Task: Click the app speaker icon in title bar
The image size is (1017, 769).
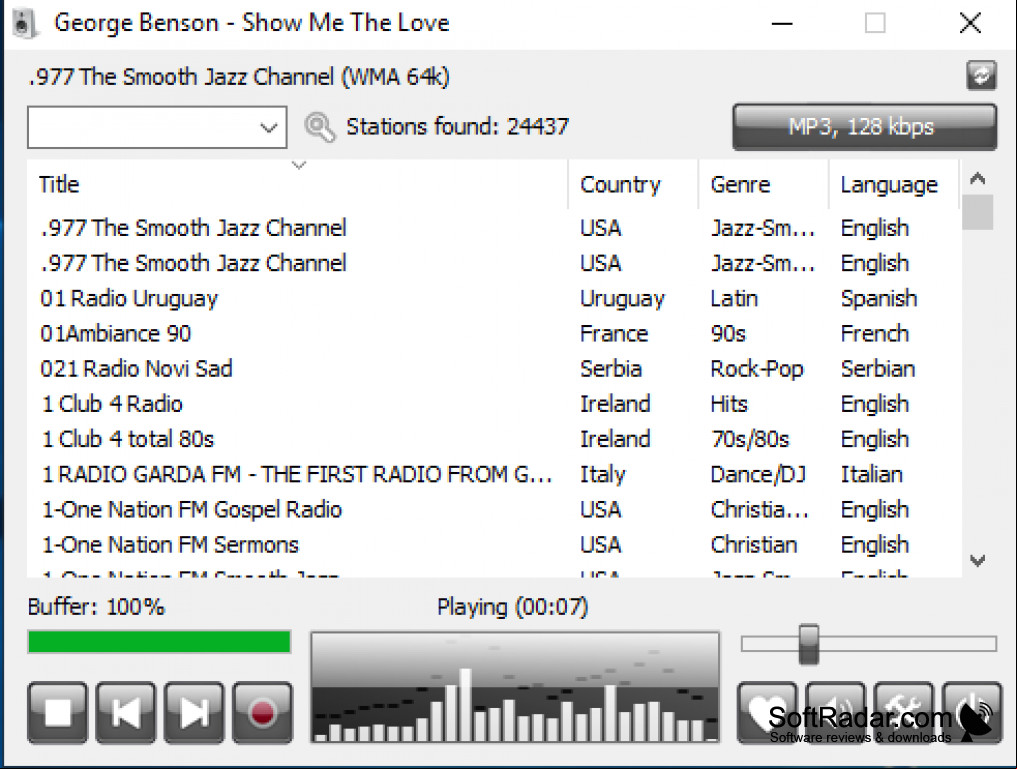Action: point(24,23)
